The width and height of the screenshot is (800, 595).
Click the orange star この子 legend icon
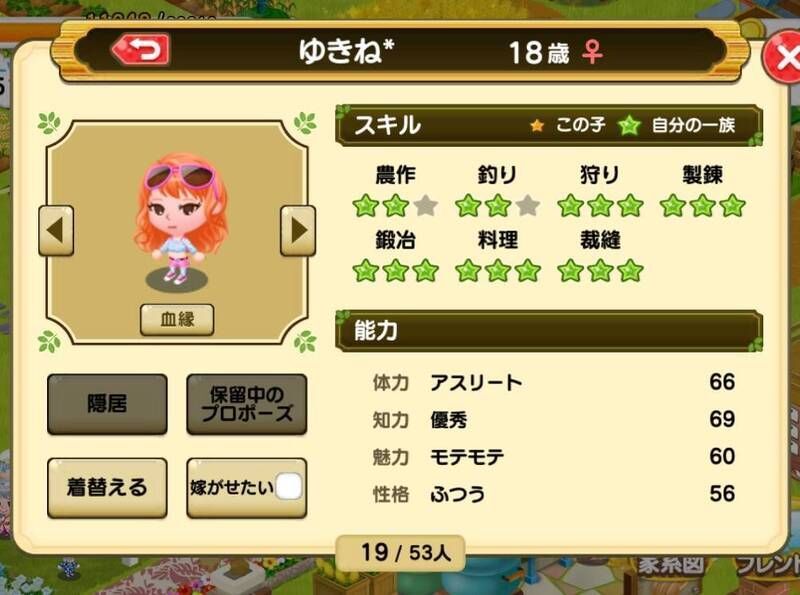537,125
